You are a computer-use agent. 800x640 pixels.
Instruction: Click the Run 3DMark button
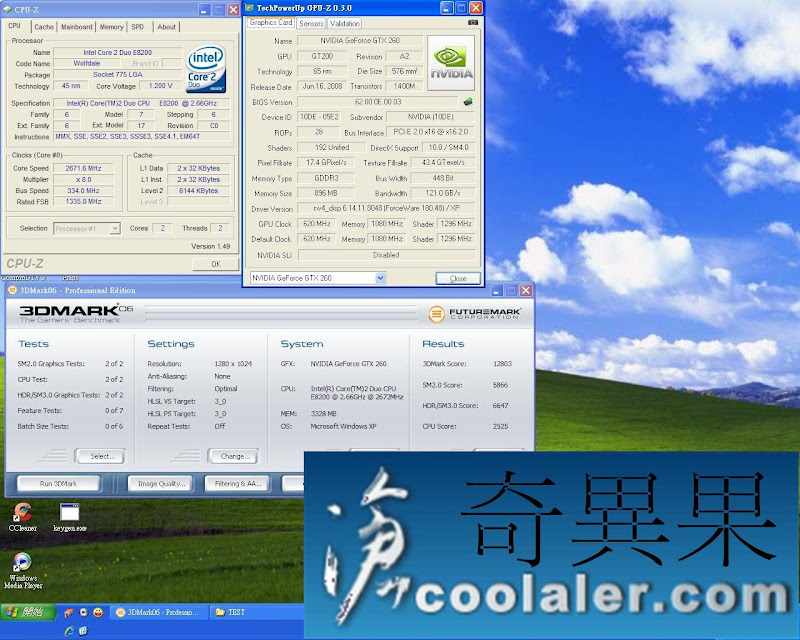click(59, 483)
